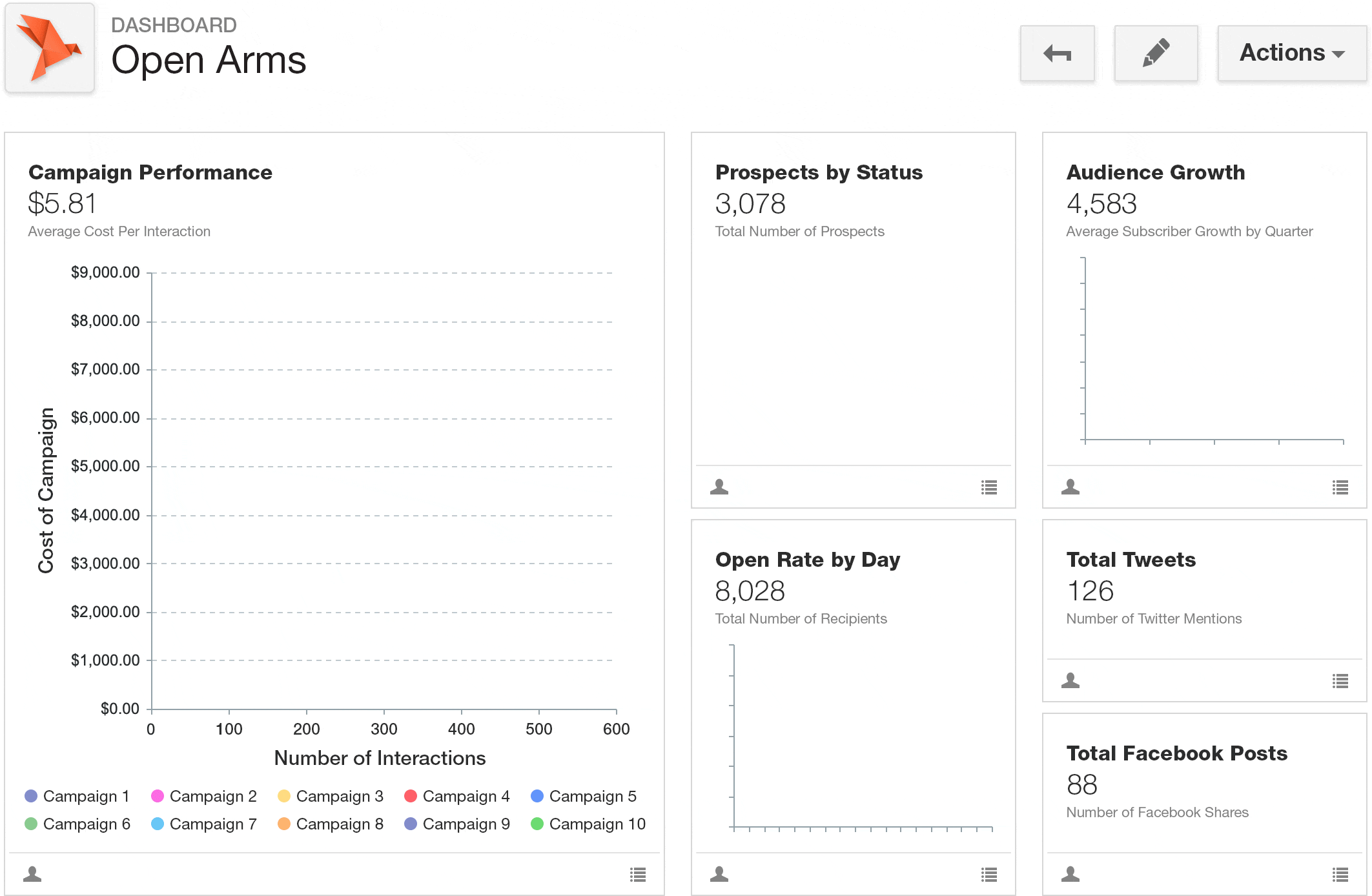Toggle Campaign 4 legend entry

(457, 796)
